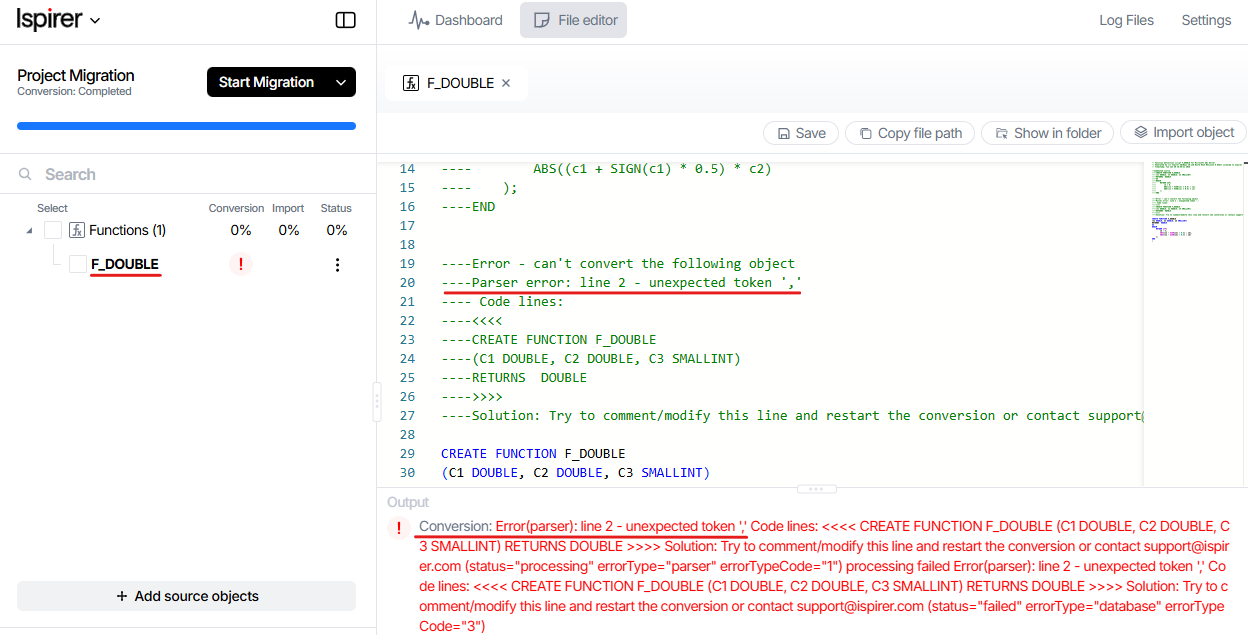Click the red error icon for F_DOUBLE
This screenshot has width=1248, height=635.
coord(240,264)
